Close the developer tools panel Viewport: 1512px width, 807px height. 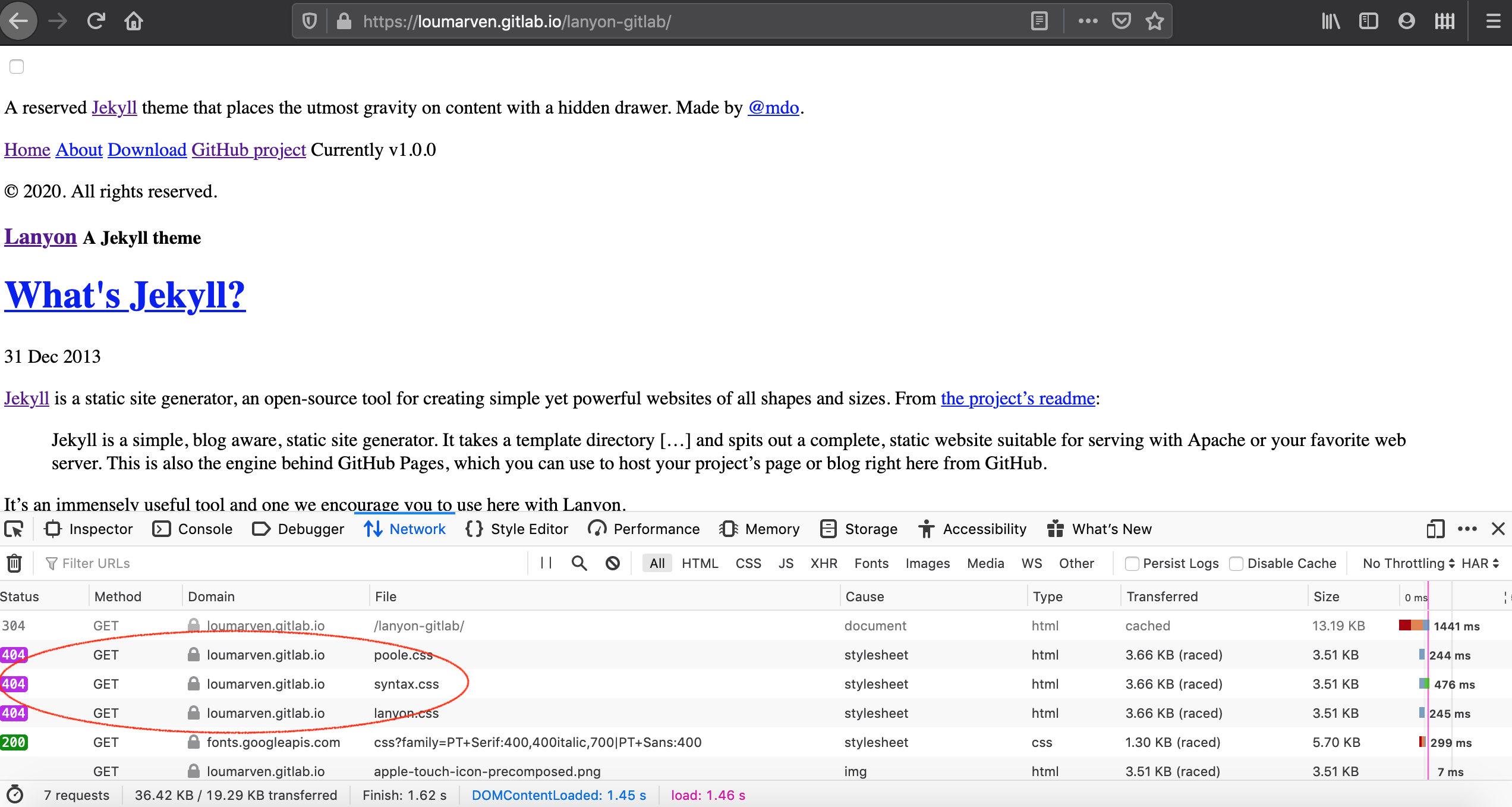click(1498, 529)
